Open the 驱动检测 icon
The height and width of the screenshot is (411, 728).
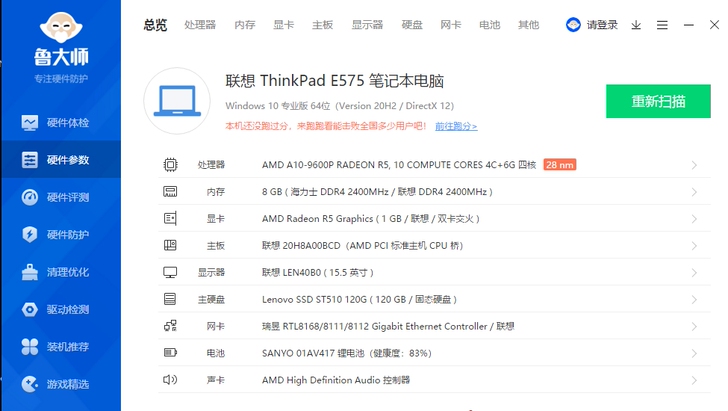[30, 309]
